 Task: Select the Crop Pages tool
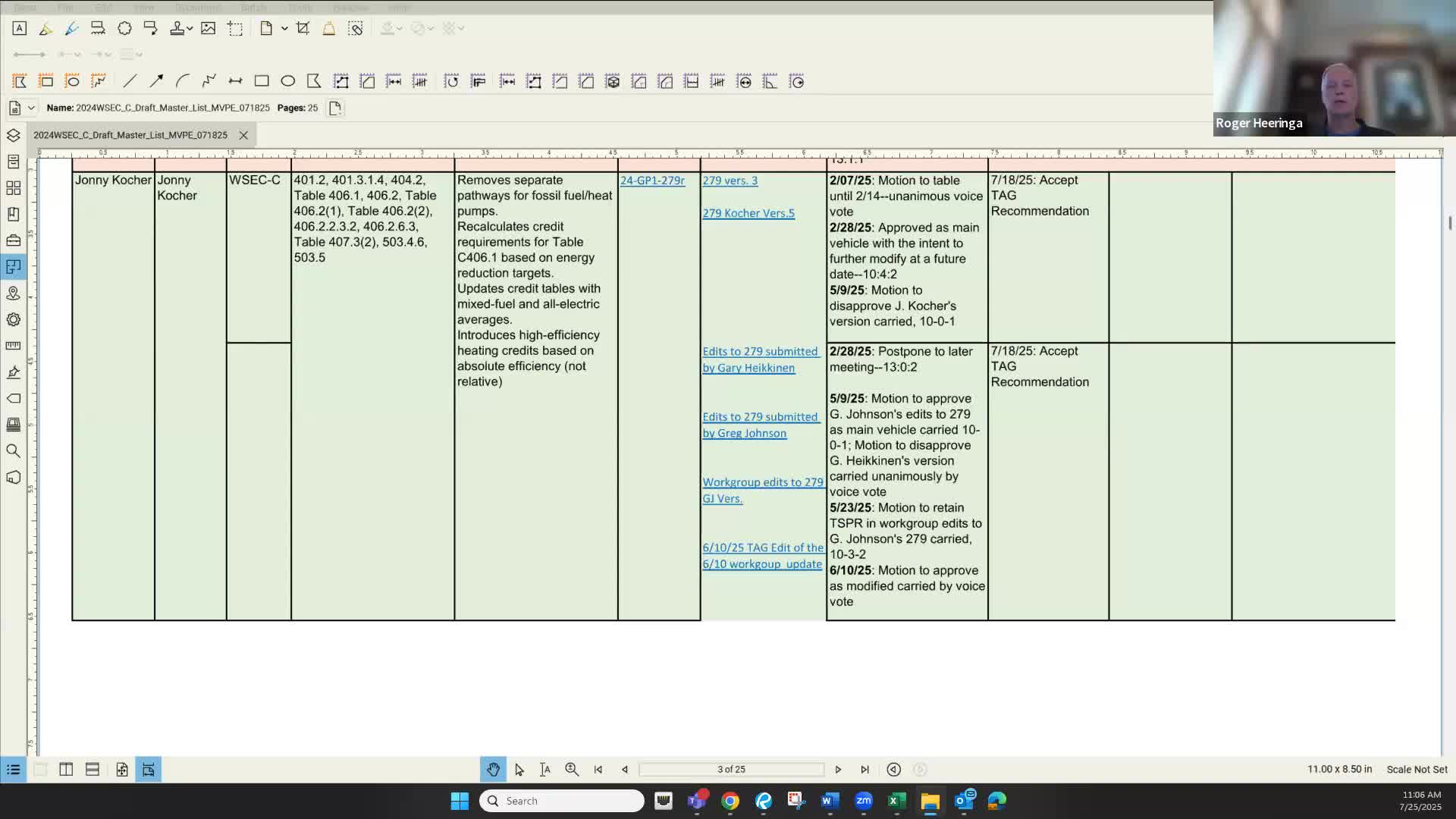[303, 28]
